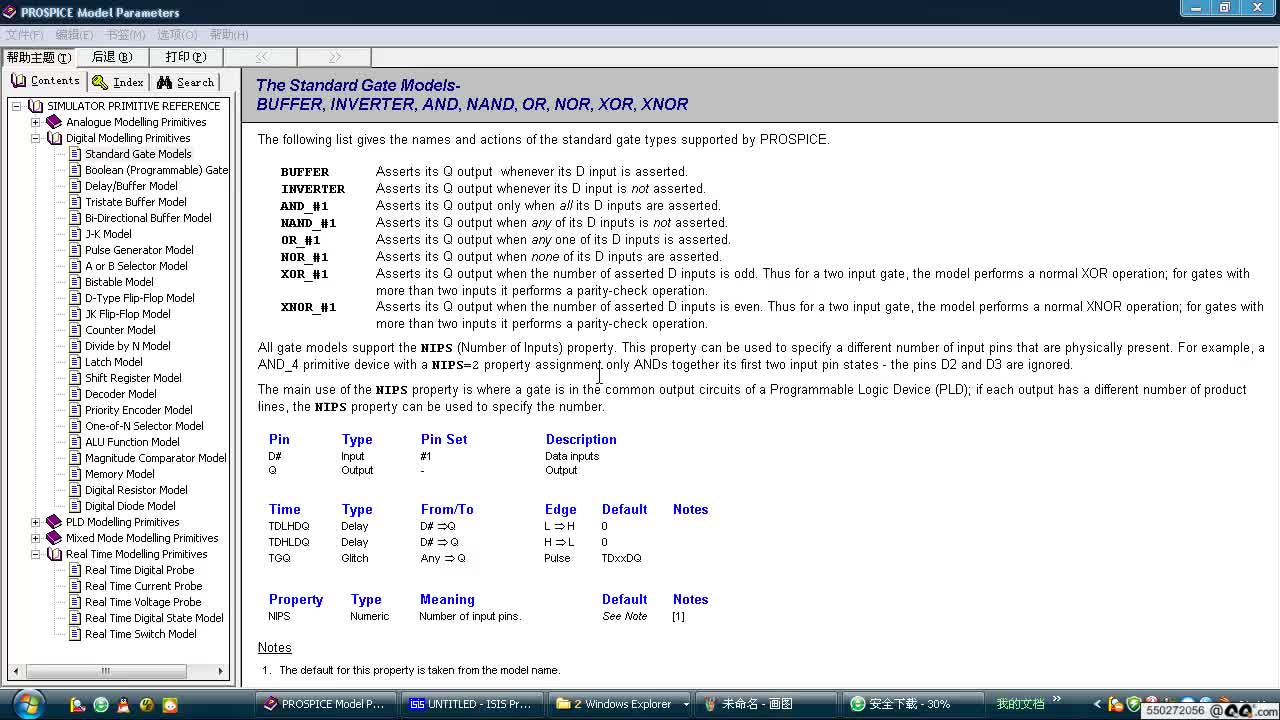1280x720 pixels.
Task: Open the 帮助(H) help menu
Action: click(229, 35)
